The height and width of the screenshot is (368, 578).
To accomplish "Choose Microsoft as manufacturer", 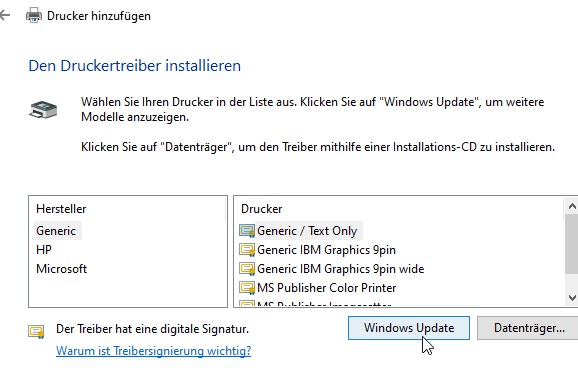I will [62, 269].
